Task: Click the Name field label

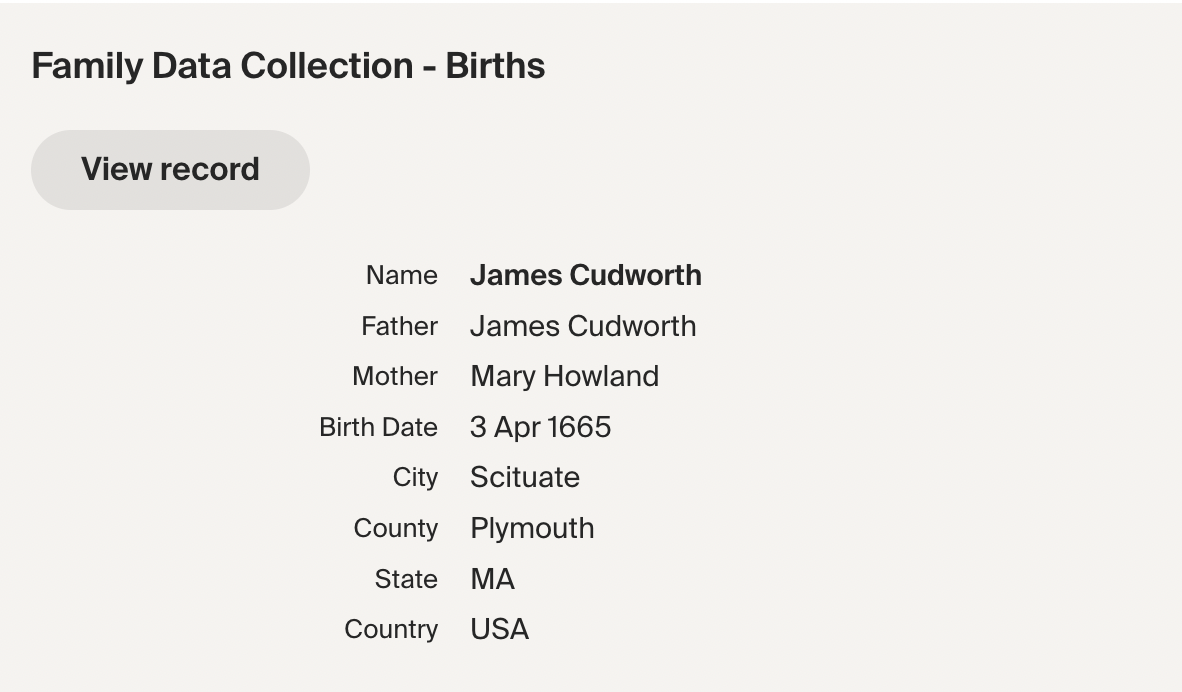Action: (401, 275)
